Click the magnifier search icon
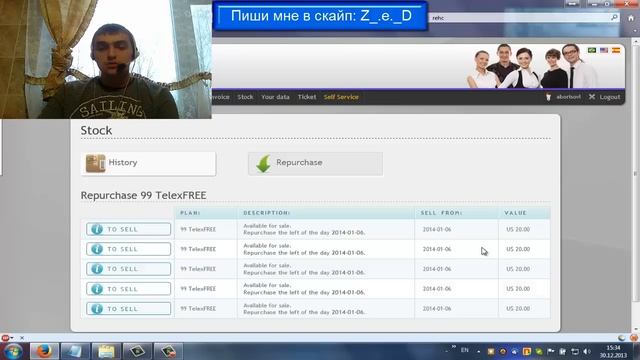The width and height of the screenshot is (640, 360). pos(614,18)
